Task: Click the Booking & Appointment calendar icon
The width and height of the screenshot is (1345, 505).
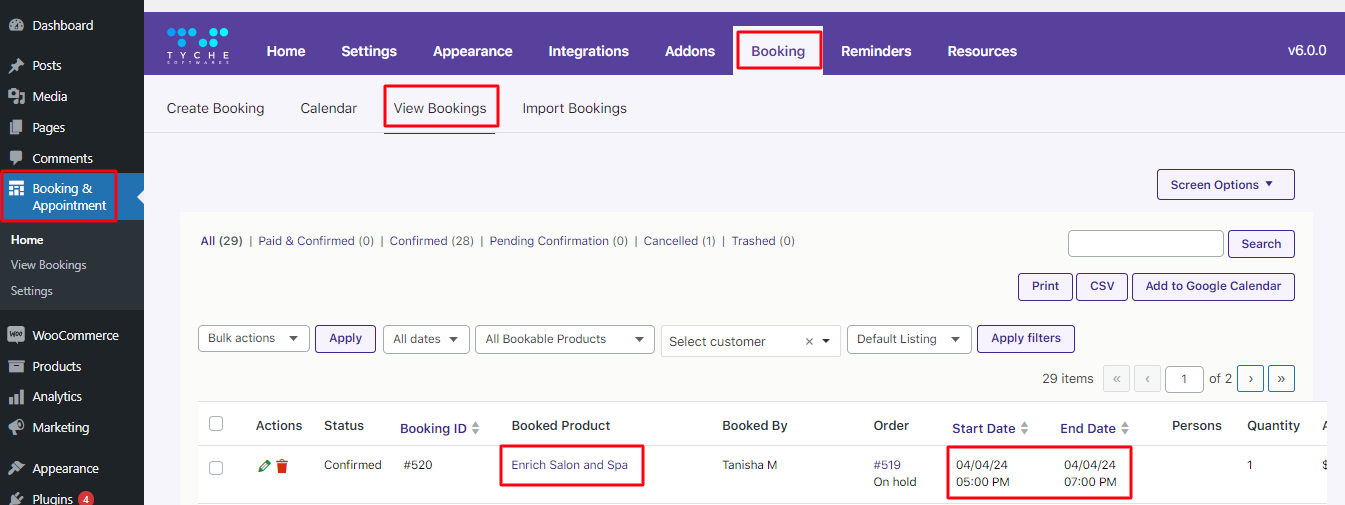Action: (x=16, y=188)
